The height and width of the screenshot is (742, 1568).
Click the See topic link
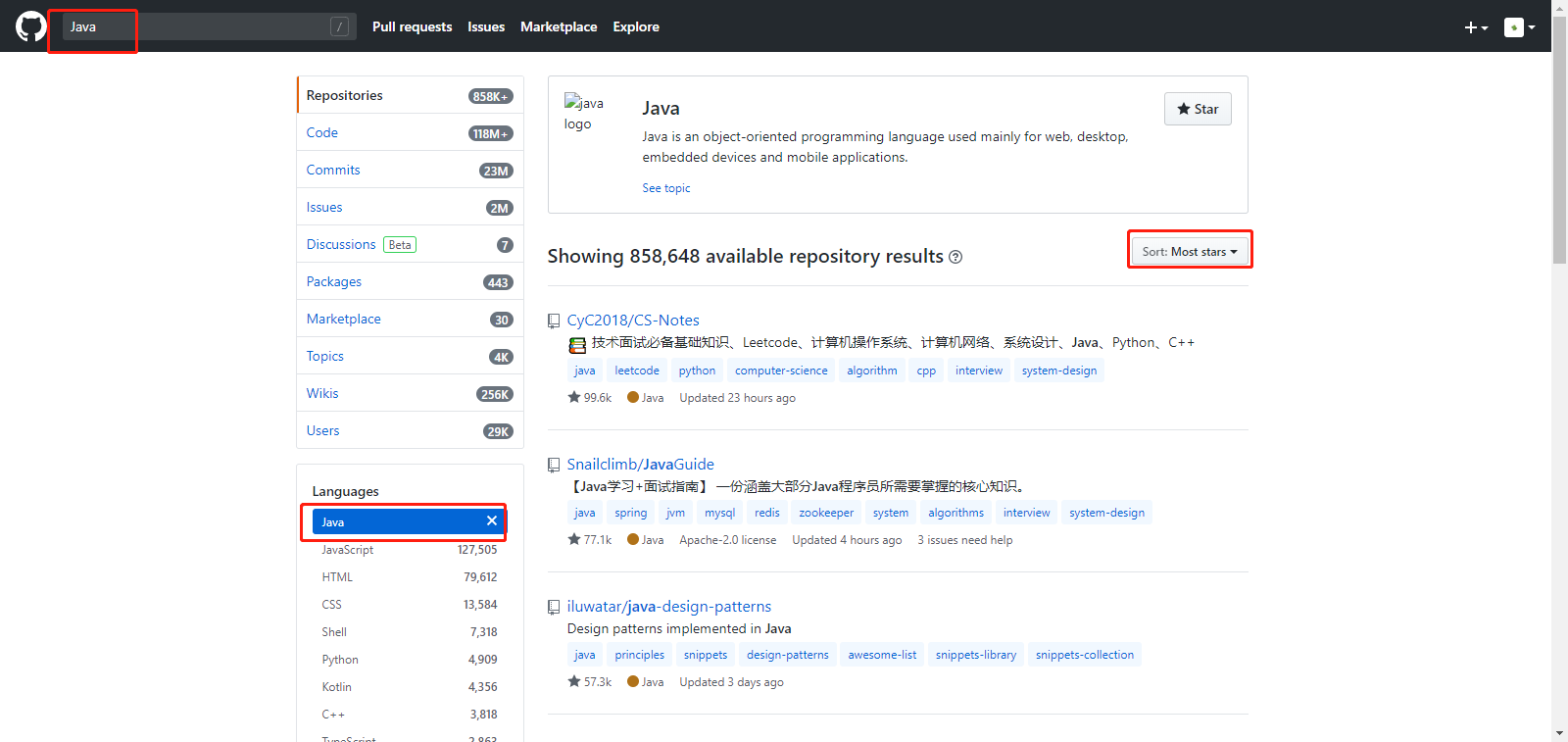point(666,188)
